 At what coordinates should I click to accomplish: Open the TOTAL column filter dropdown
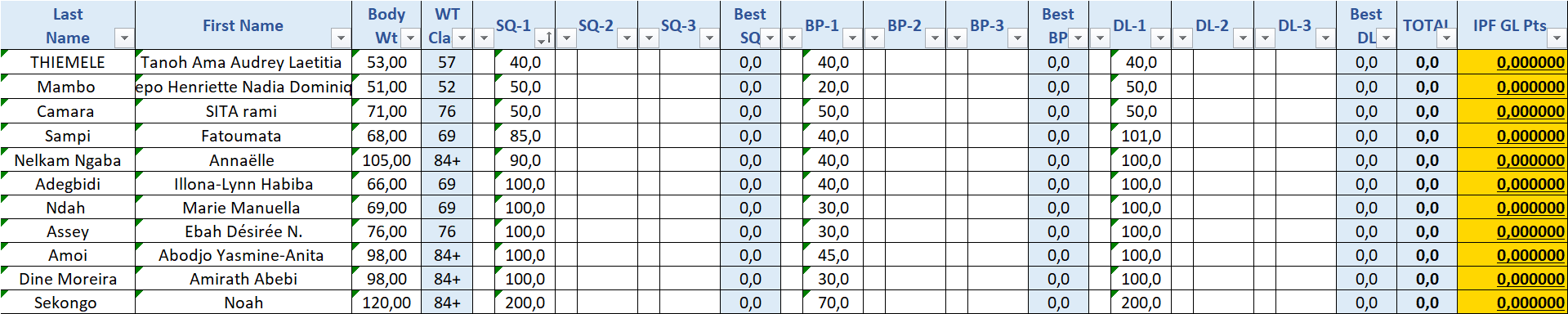click(1446, 38)
